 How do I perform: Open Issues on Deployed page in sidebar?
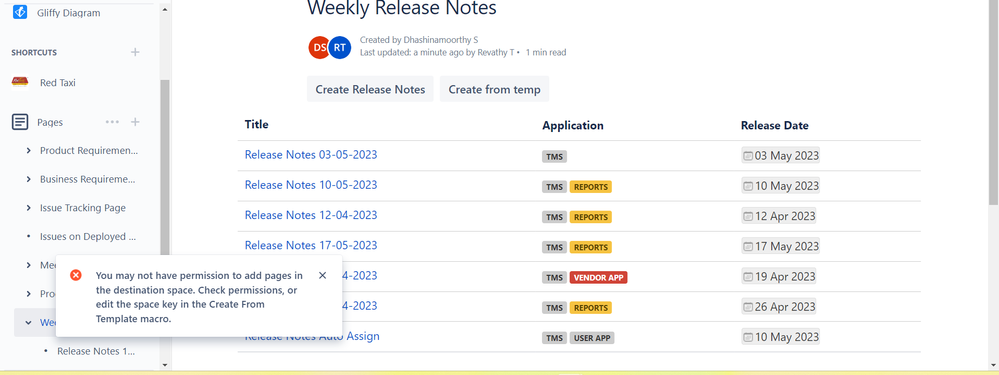[88, 237]
